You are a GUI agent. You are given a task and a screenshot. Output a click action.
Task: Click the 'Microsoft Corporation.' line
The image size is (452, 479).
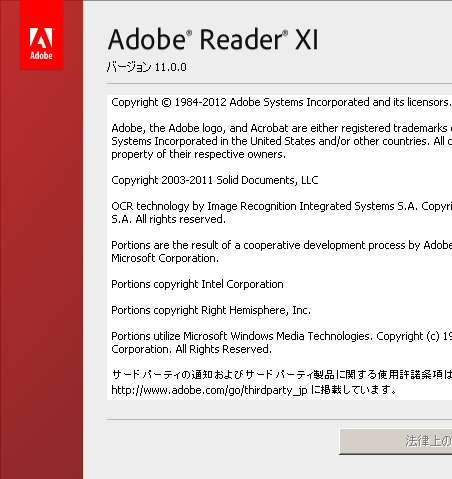165,258
